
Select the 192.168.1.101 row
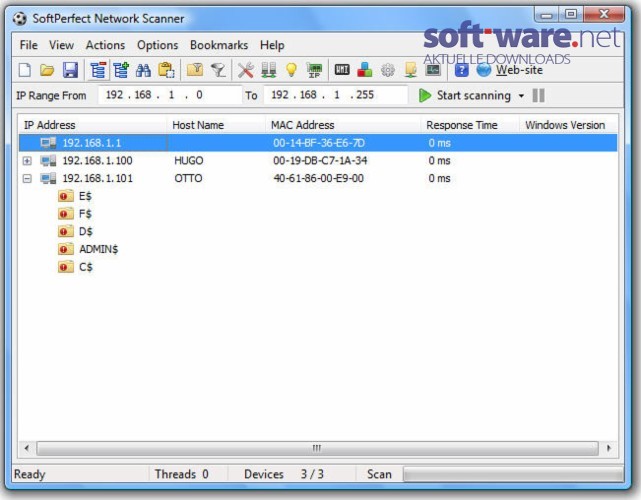[318, 179]
